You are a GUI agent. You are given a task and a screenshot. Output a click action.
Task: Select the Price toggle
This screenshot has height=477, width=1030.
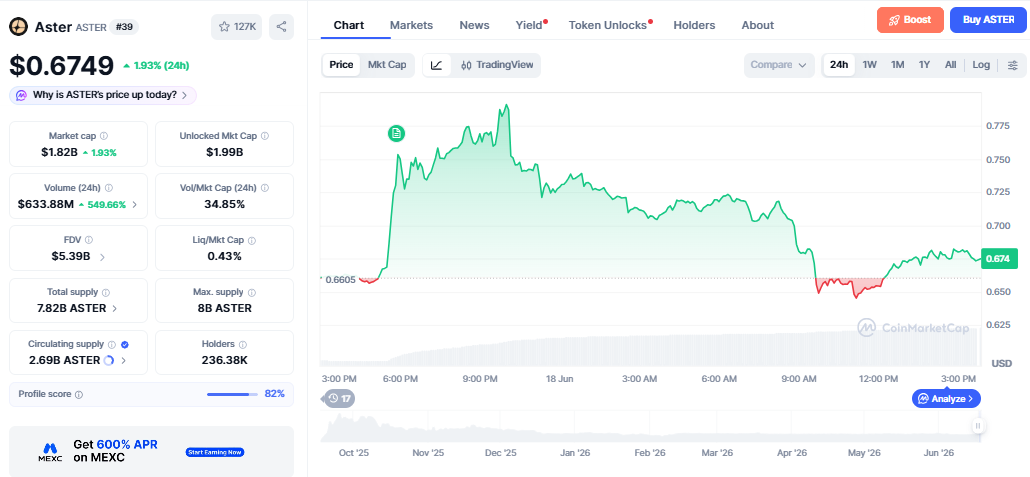coord(341,65)
